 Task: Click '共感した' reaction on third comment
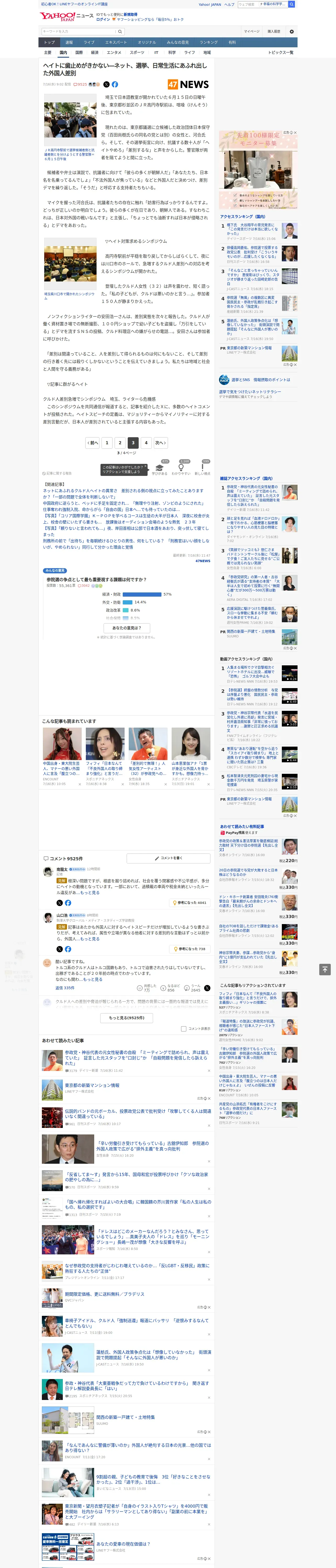146,988
